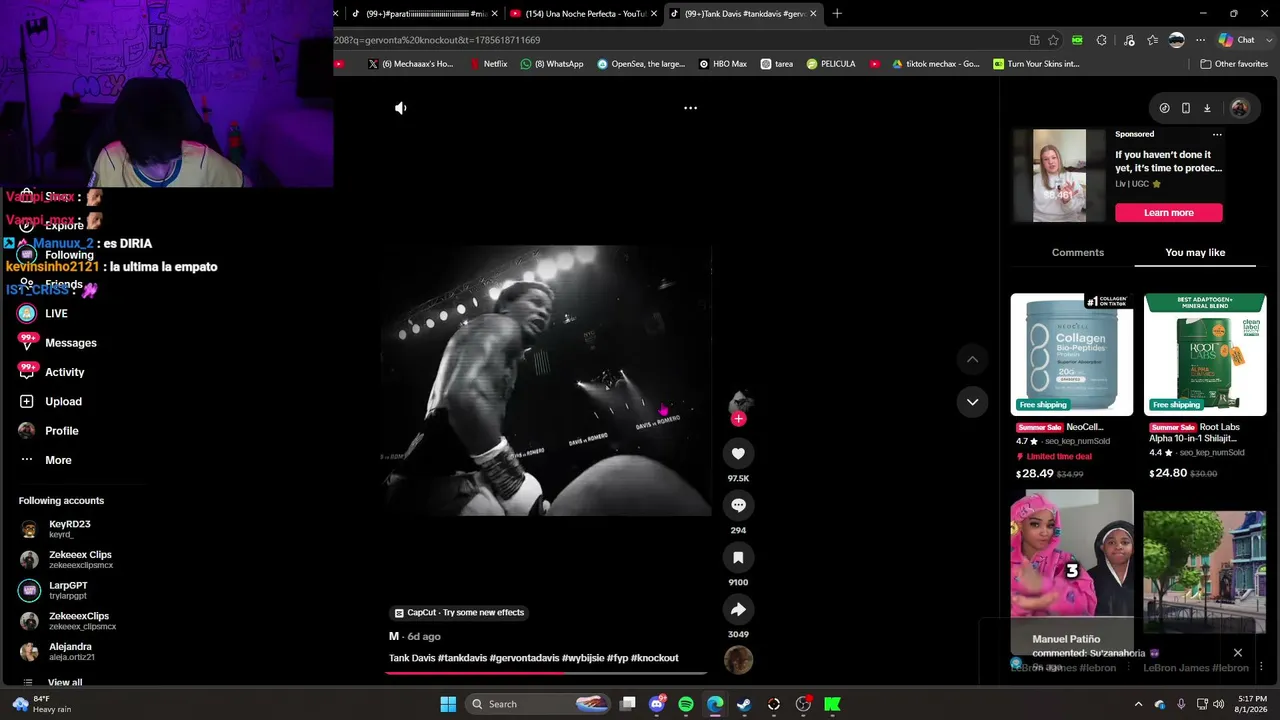Go to the next video
The height and width of the screenshot is (720, 1280).
(x=972, y=402)
